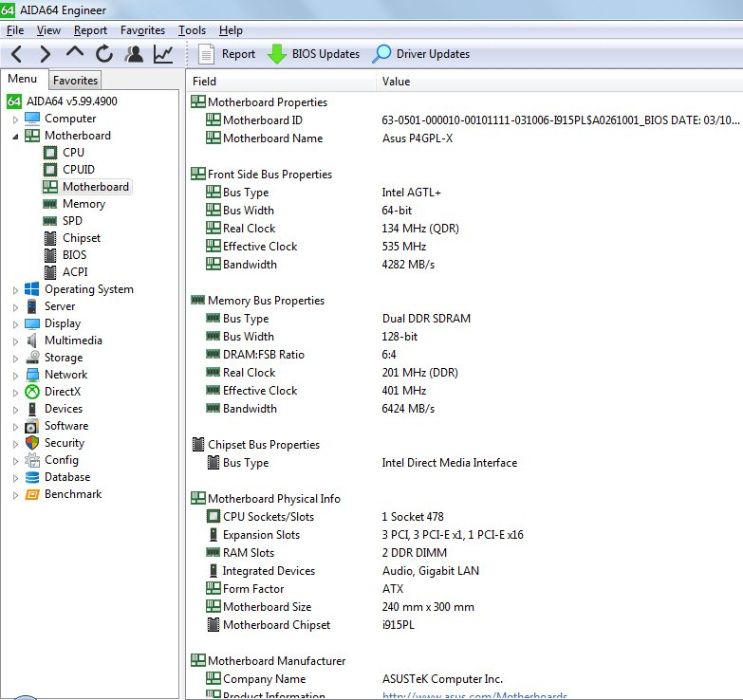The height and width of the screenshot is (700, 743).
Task: Click the Field column header
Action: coord(281,82)
